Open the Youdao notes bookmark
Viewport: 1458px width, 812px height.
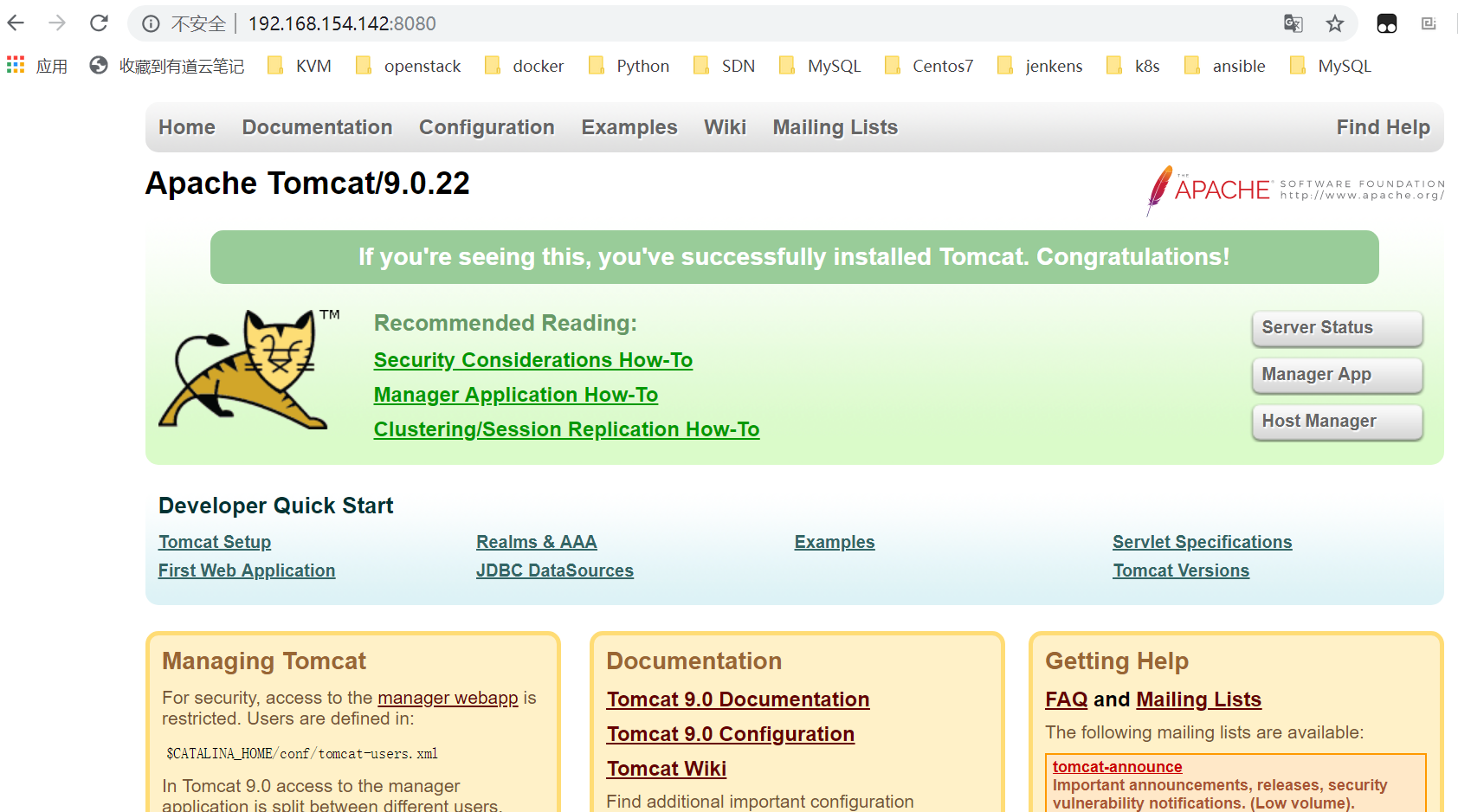(x=167, y=66)
